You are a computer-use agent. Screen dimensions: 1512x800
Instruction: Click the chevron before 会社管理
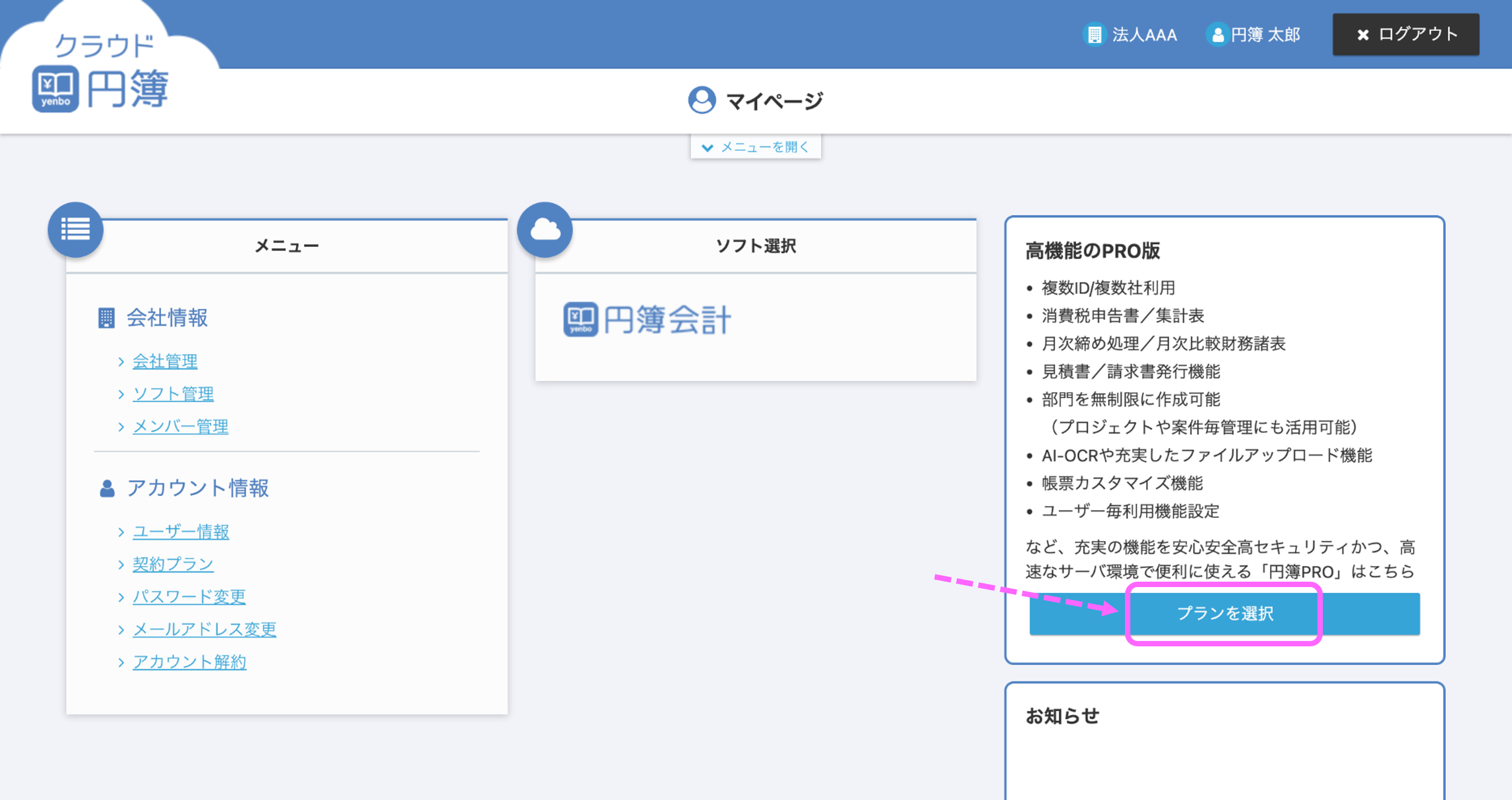coord(121,362)
